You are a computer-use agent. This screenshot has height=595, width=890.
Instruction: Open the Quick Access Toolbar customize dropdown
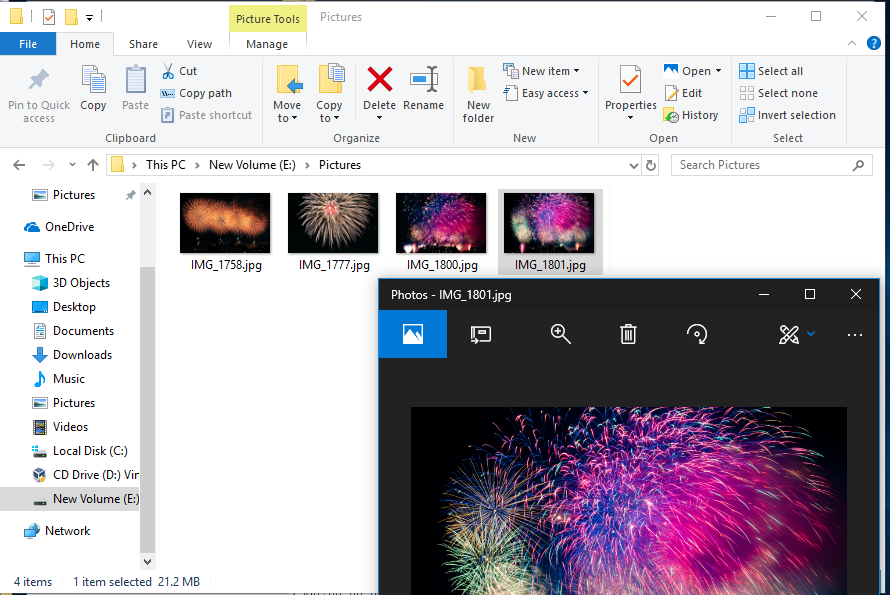(89, 18)
